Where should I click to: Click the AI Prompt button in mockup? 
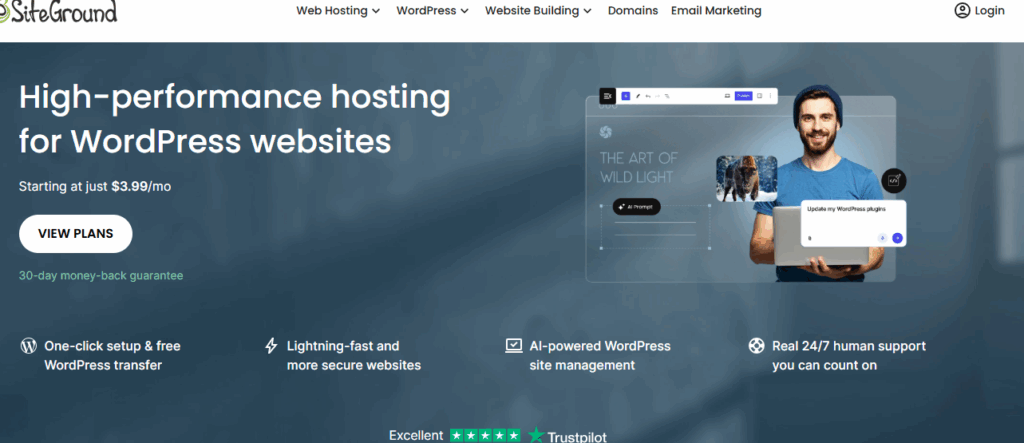tap(637, 207)
